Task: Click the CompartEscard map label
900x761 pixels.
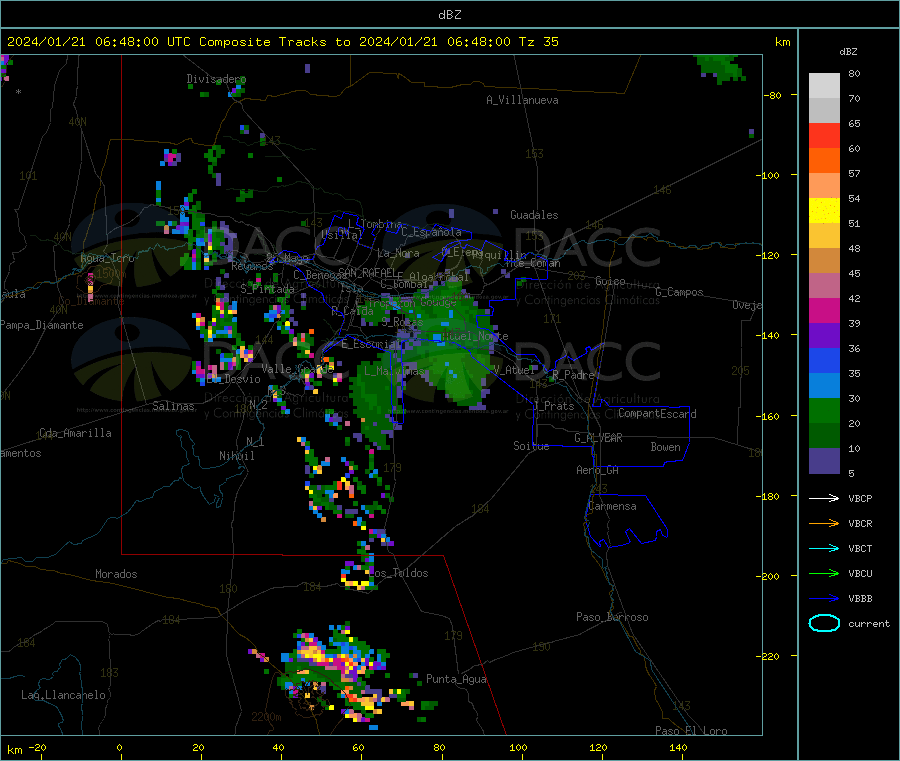Action: pyautogui.click(x=657, y=414)
